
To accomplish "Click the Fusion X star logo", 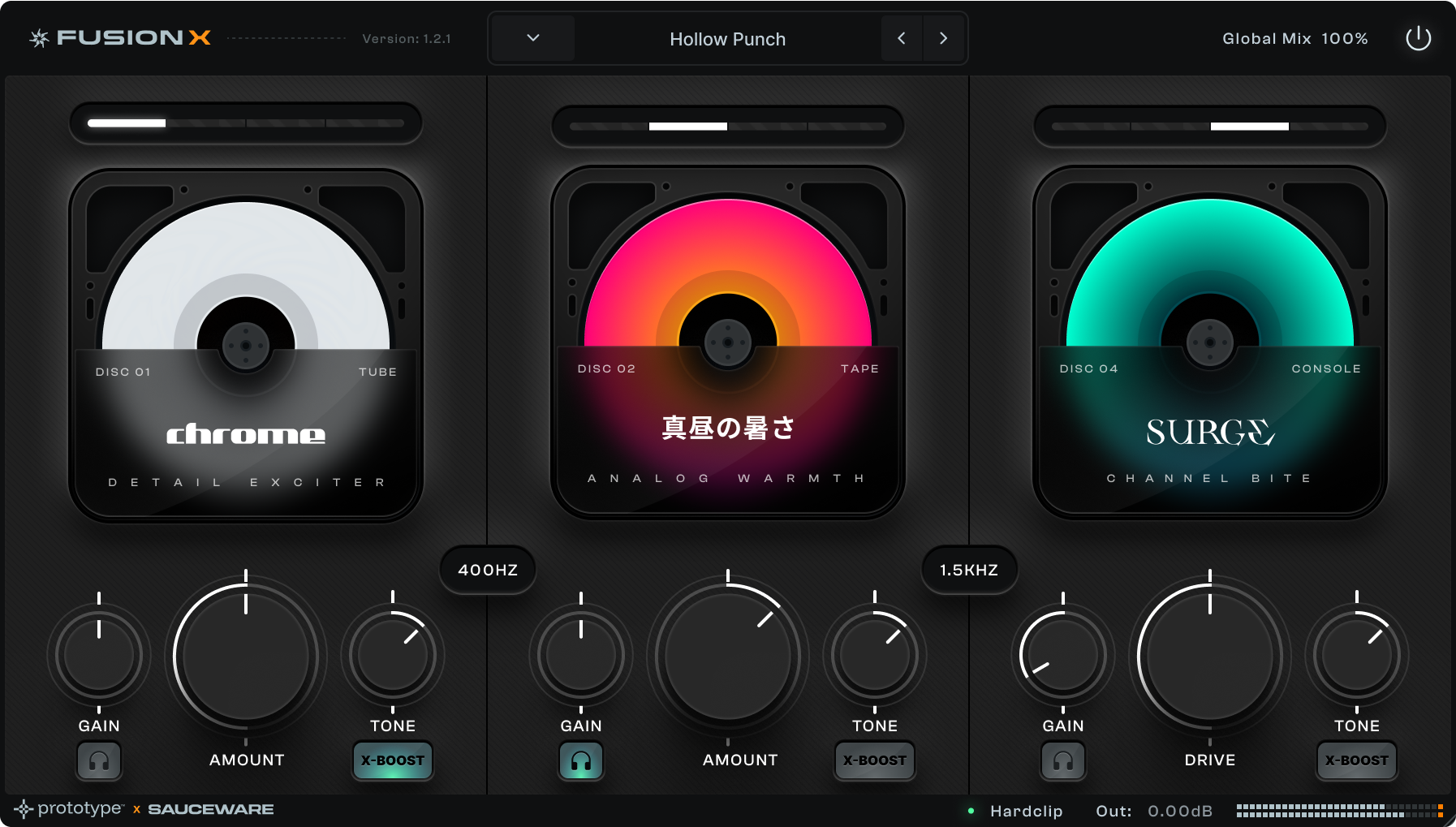I will pos(39,38).
